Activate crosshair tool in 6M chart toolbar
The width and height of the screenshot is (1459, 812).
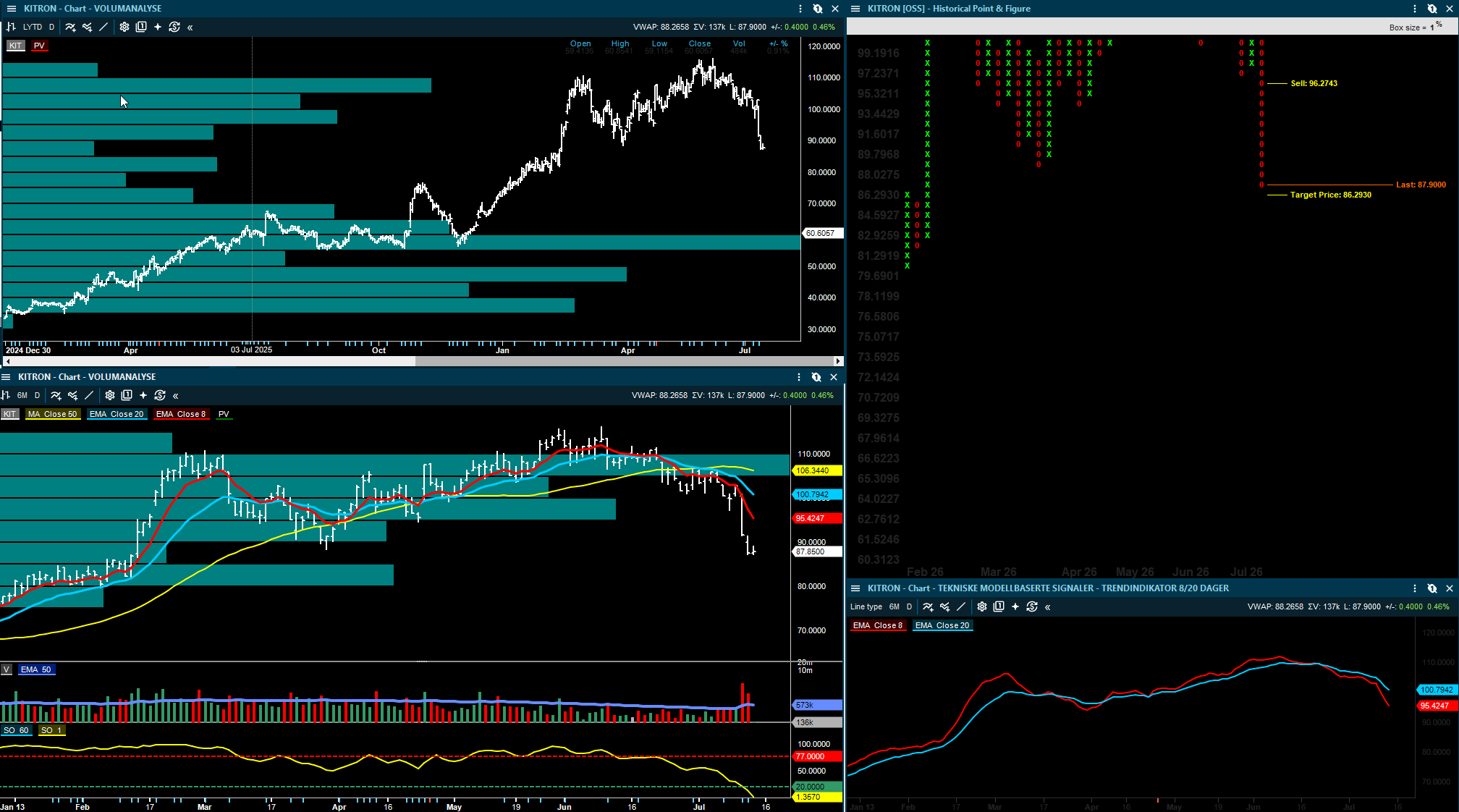[143, 395]
